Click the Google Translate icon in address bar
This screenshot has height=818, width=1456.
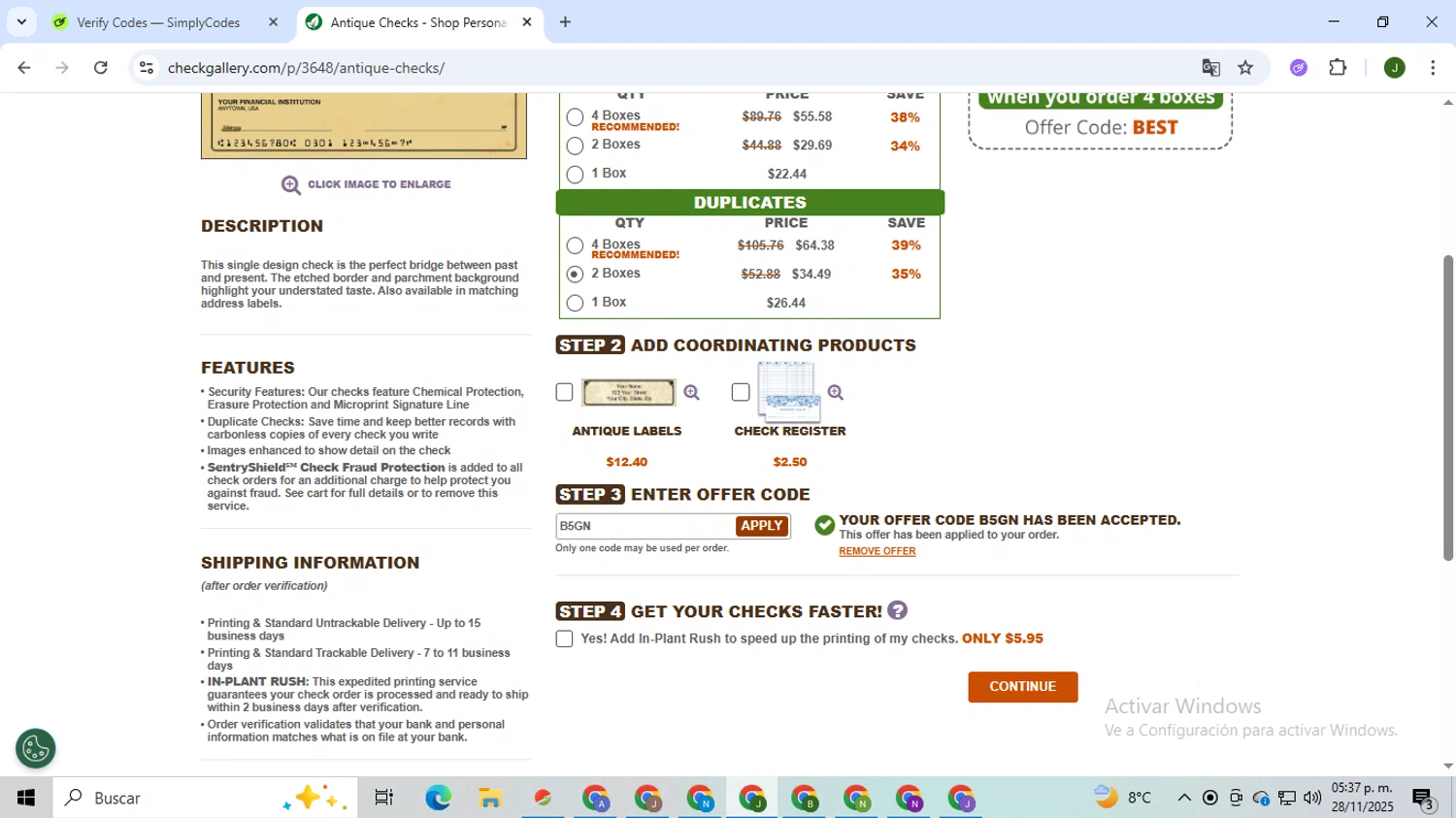(1210, 68)
